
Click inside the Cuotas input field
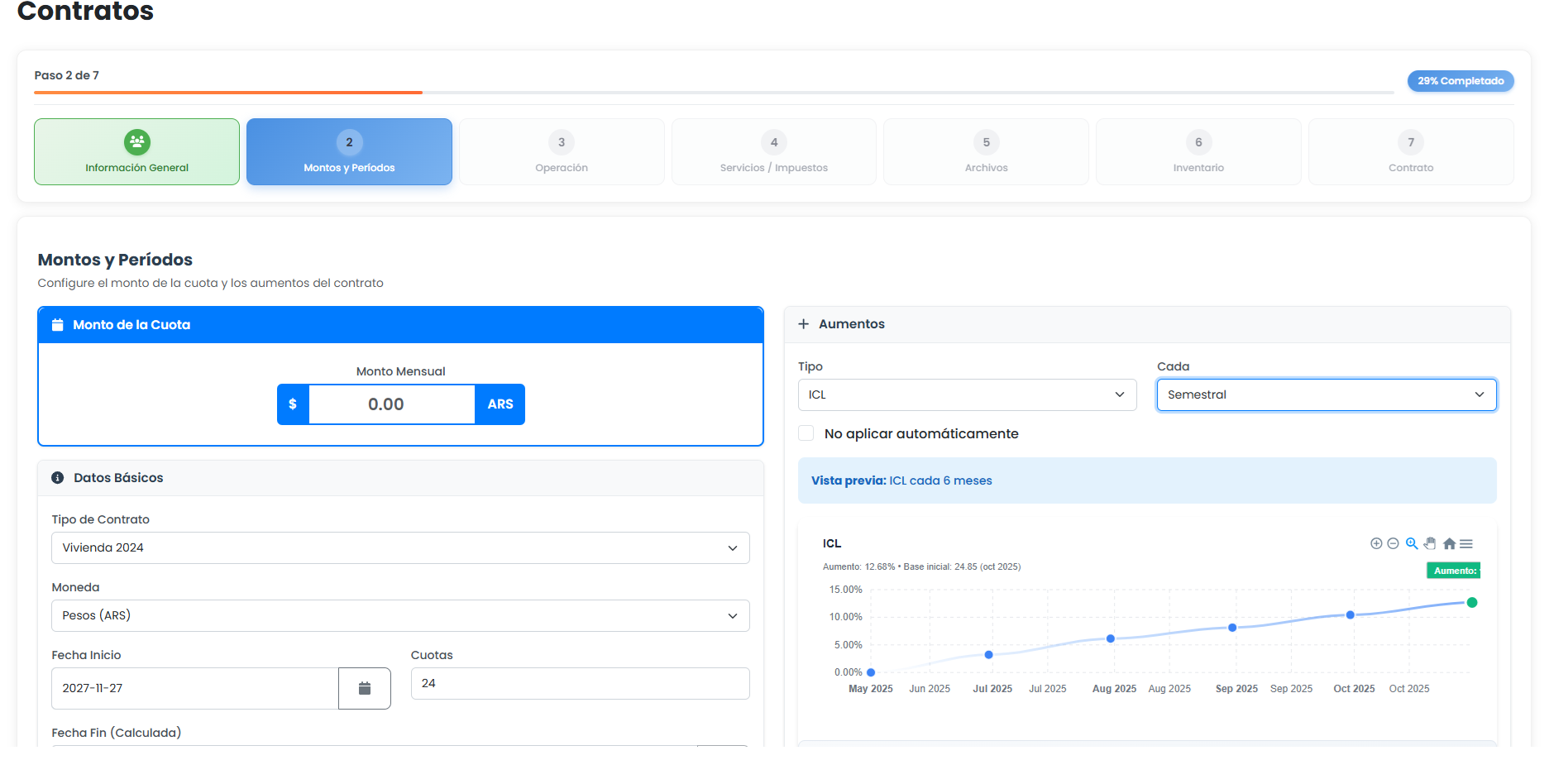579,683
